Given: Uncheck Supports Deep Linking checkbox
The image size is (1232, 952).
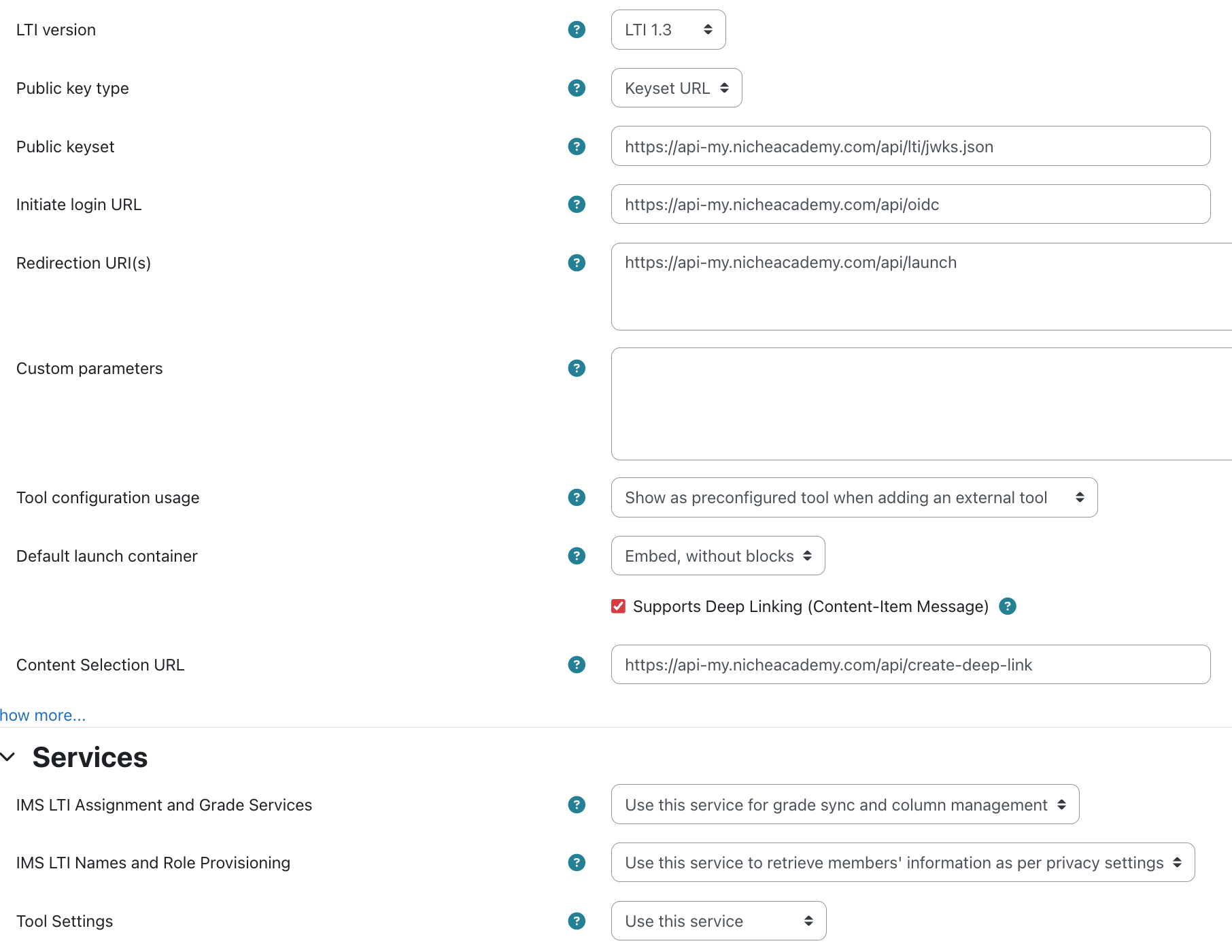Looking at the screenshot, I should click(x=618, y=607).
